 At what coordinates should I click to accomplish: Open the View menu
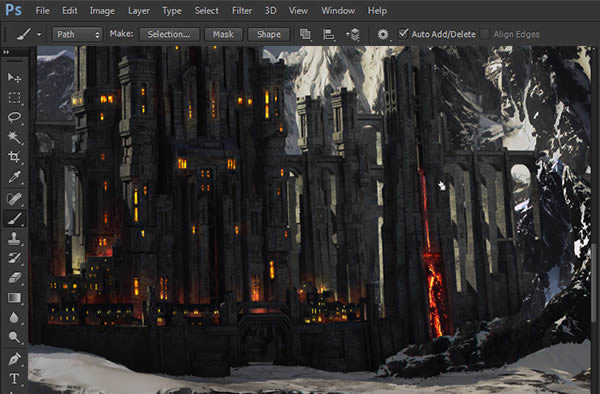coord(298,11)
